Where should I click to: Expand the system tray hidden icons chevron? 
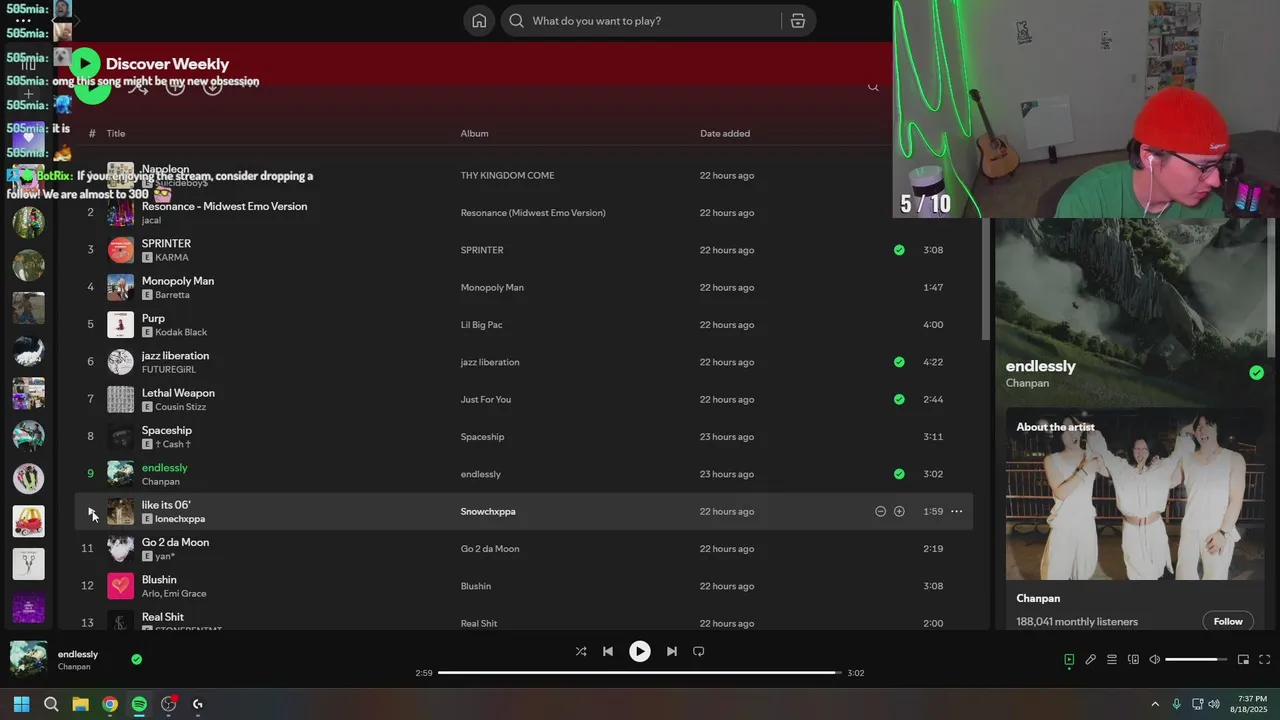(1155, 704)
